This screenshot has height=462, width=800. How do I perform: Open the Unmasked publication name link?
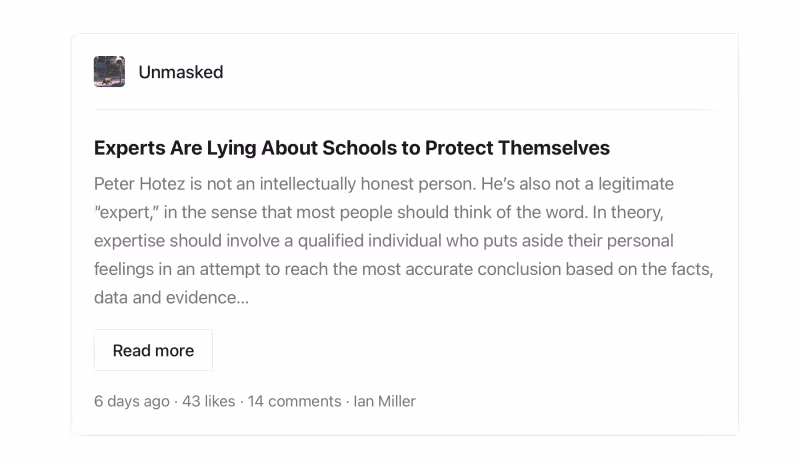[x=180, y=72]
